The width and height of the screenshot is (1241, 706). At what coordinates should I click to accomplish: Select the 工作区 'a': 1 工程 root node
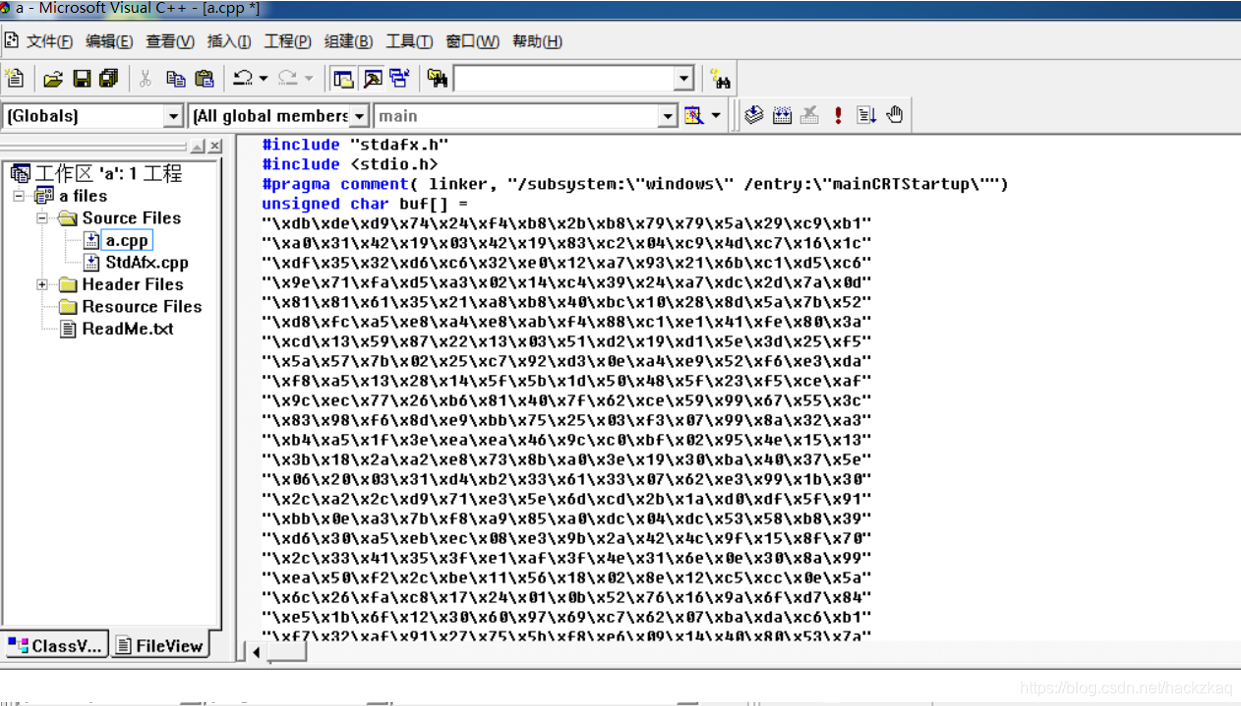(109, 174)
